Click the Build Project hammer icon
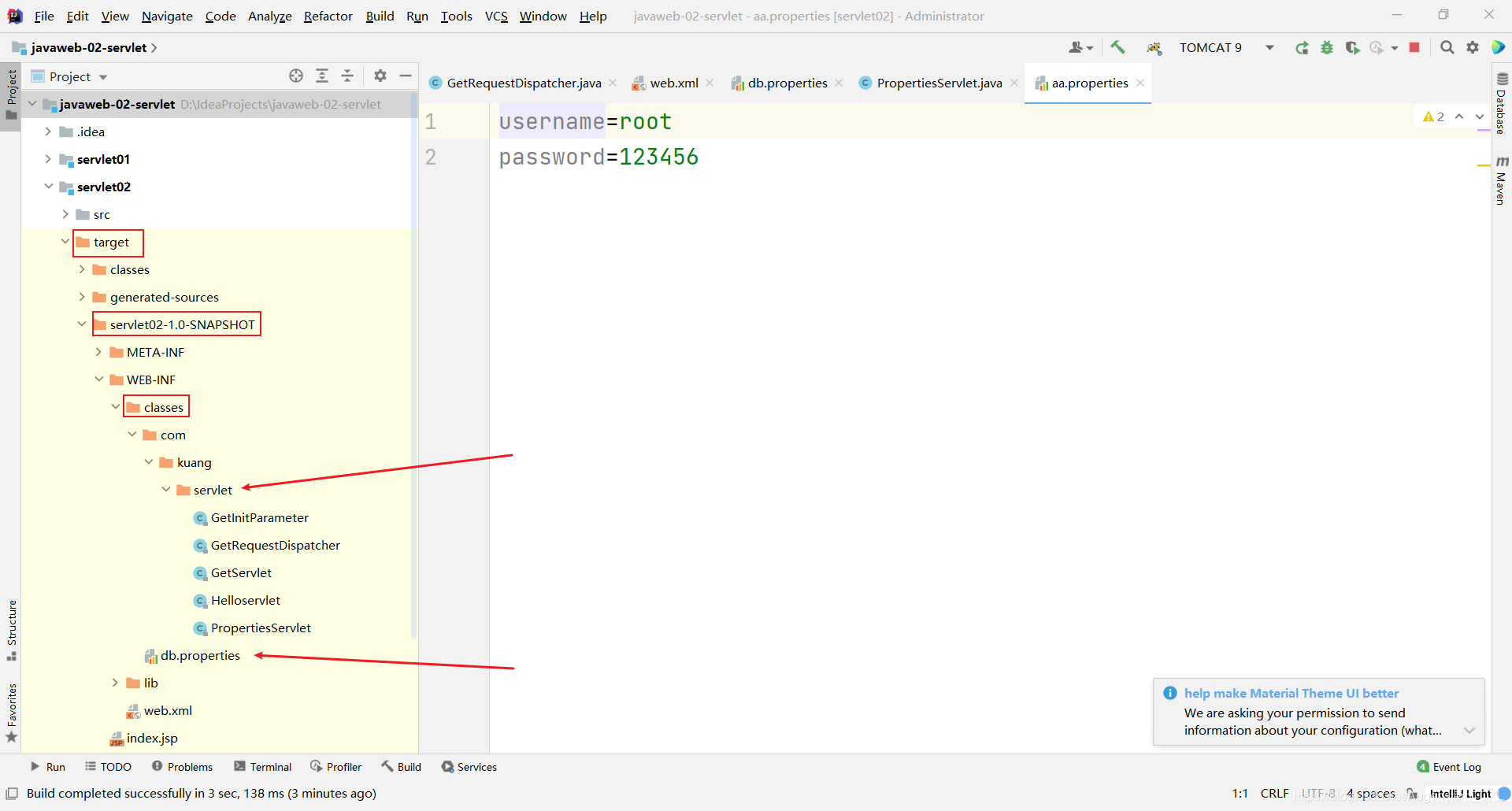Image resolution: width=1512 pixels, height=811 pixels. click(x=1117, y=47)
